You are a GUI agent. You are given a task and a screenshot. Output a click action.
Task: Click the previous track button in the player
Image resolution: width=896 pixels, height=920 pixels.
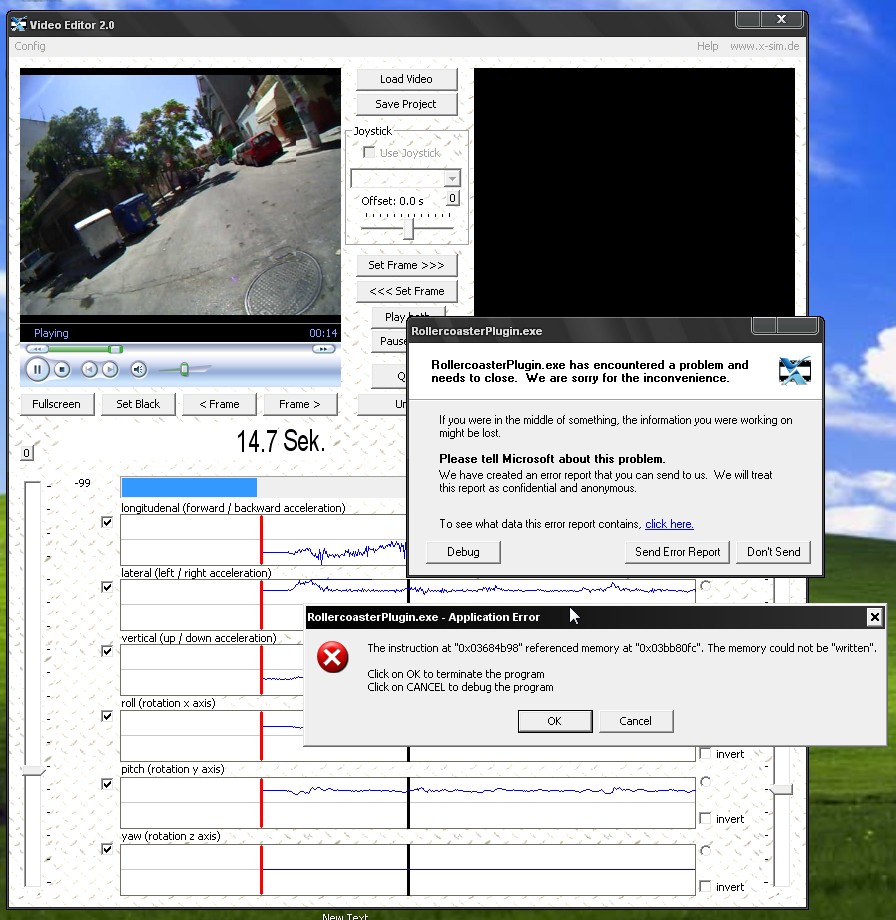(89, 370)
